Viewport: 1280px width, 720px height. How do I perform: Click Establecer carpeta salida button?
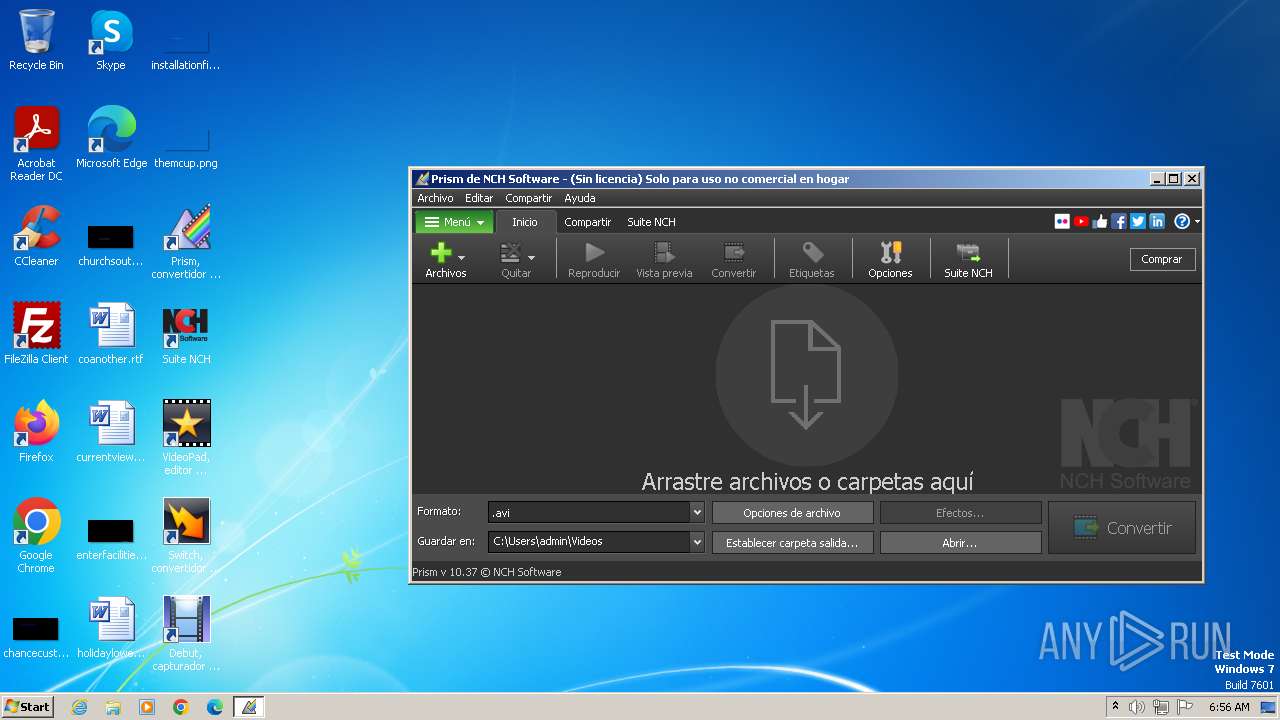click(792, 542)
